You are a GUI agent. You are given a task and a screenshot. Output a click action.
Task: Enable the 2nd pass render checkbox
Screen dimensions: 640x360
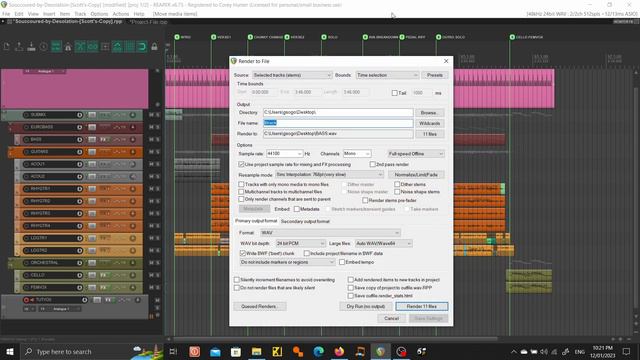[373, 164]
